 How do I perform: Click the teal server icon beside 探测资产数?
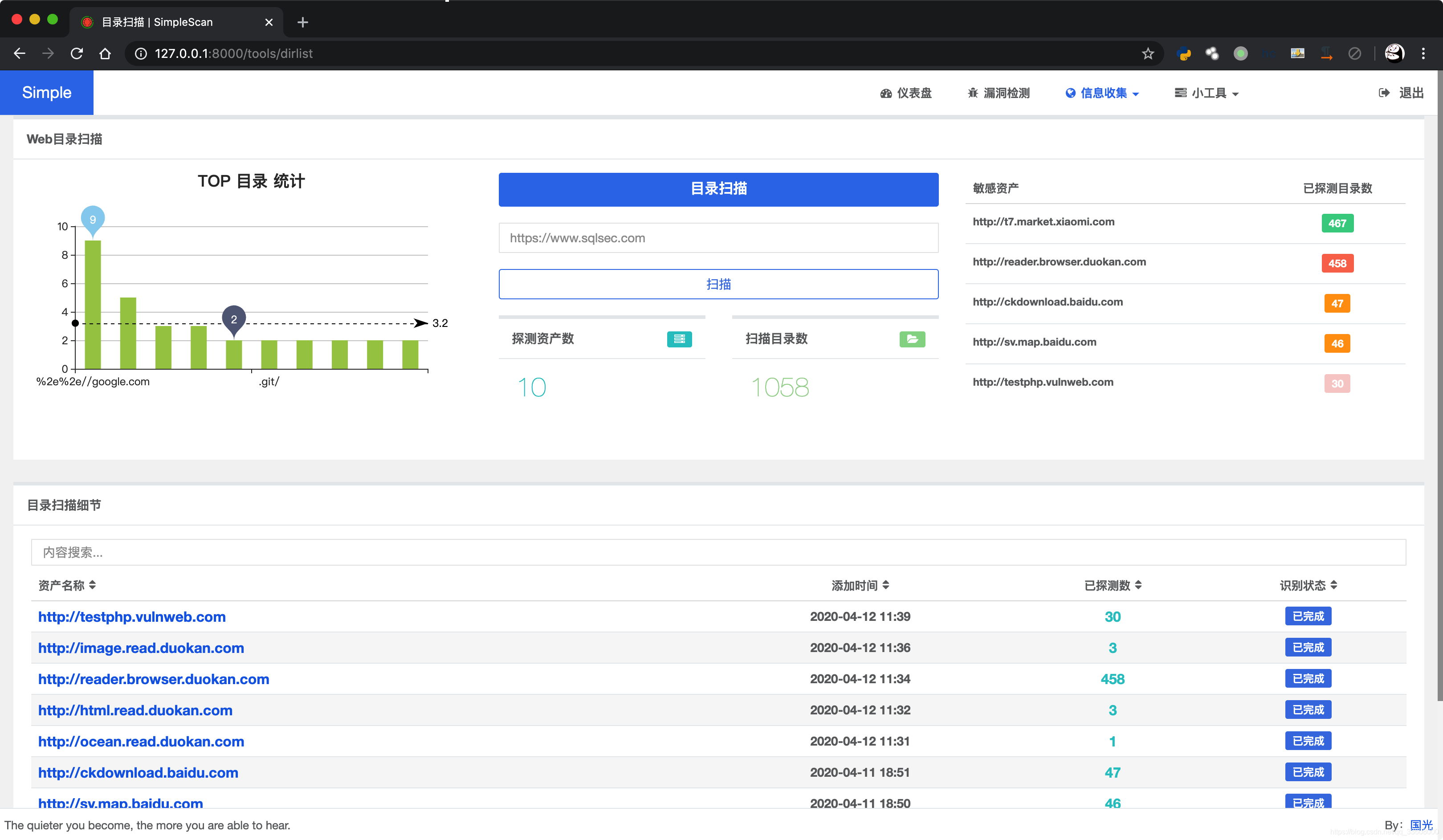679,339
